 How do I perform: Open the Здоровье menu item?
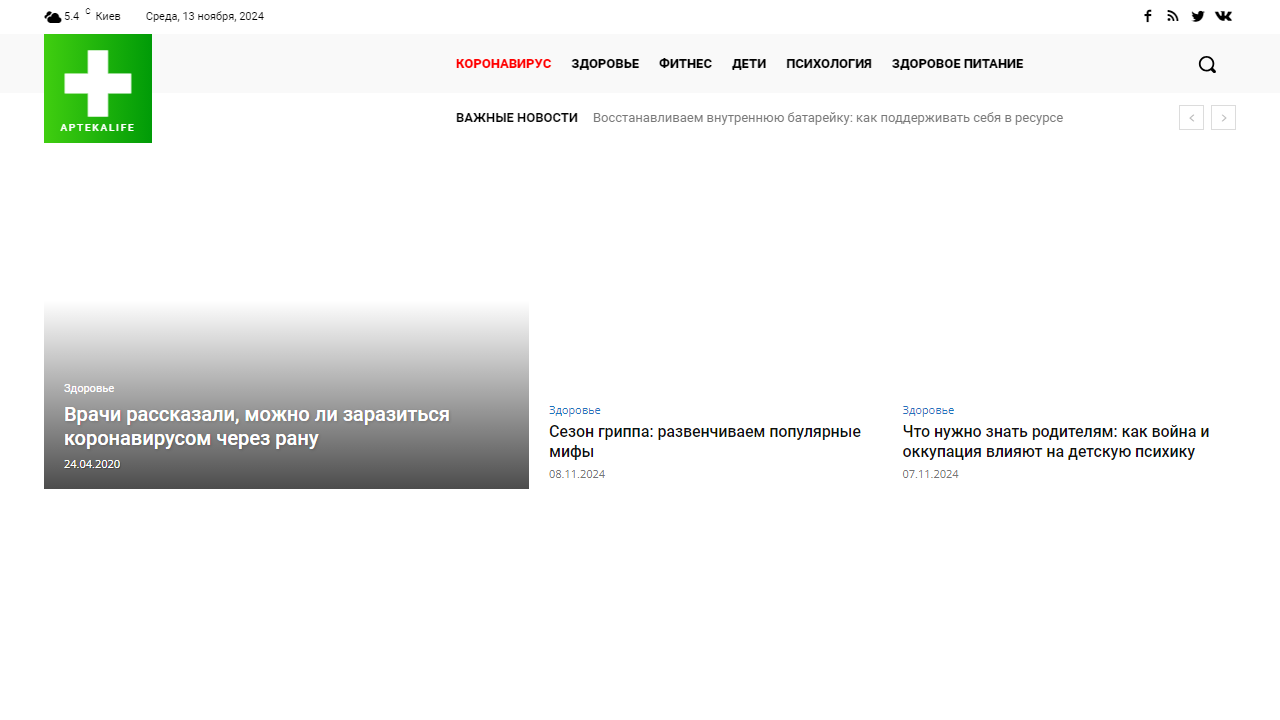click(605, 64)
